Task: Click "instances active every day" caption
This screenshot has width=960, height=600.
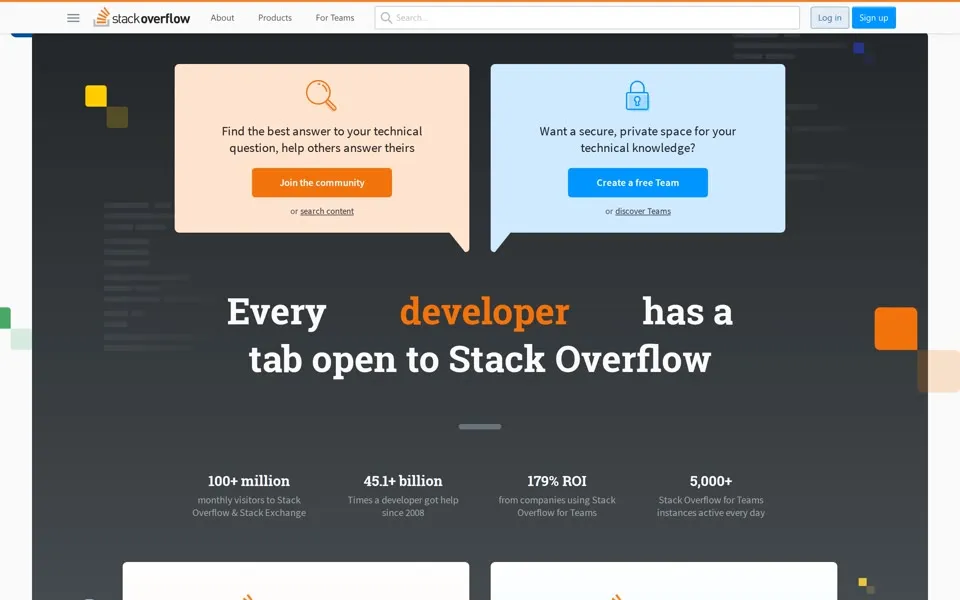Action: tap(711, 513)
